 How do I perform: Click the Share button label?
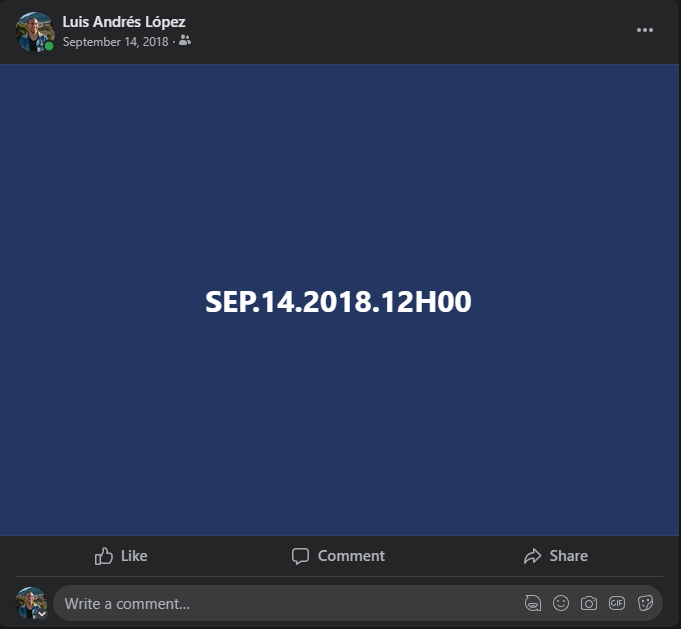(x=569, y=556)
